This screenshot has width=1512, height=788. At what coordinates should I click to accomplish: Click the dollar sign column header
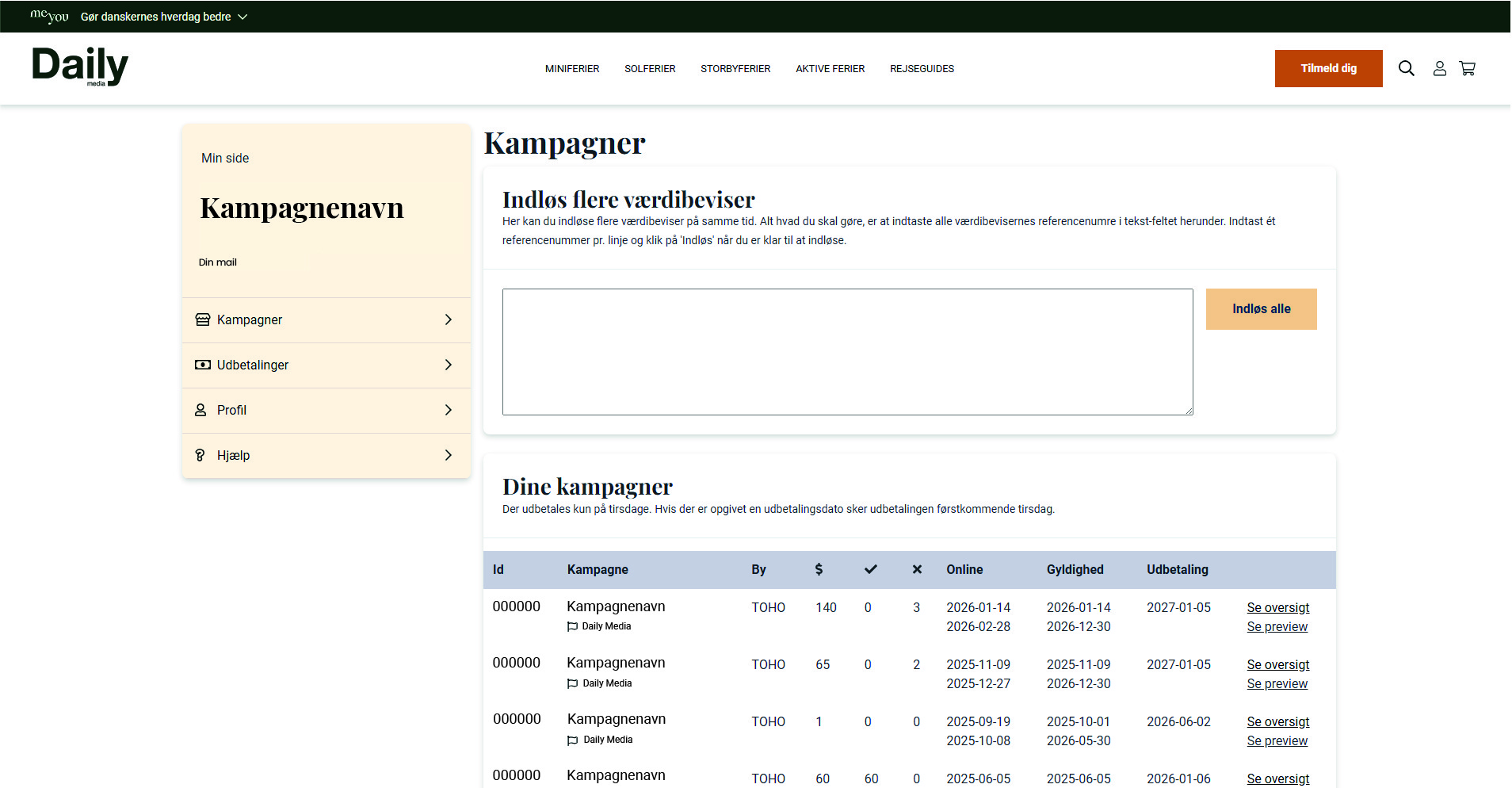pos(819,569)
